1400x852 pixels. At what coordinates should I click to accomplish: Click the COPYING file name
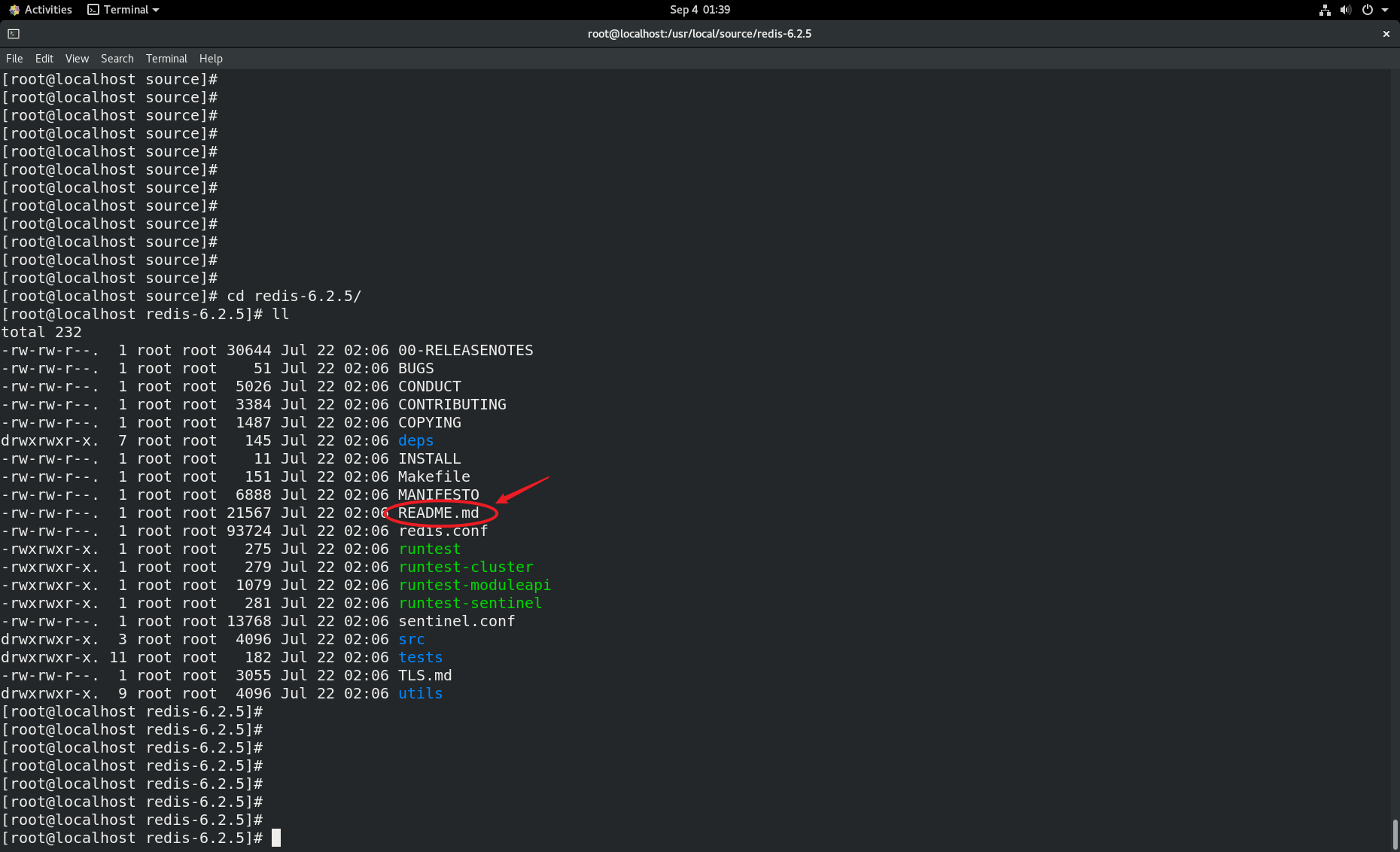(x=430, y=422)
